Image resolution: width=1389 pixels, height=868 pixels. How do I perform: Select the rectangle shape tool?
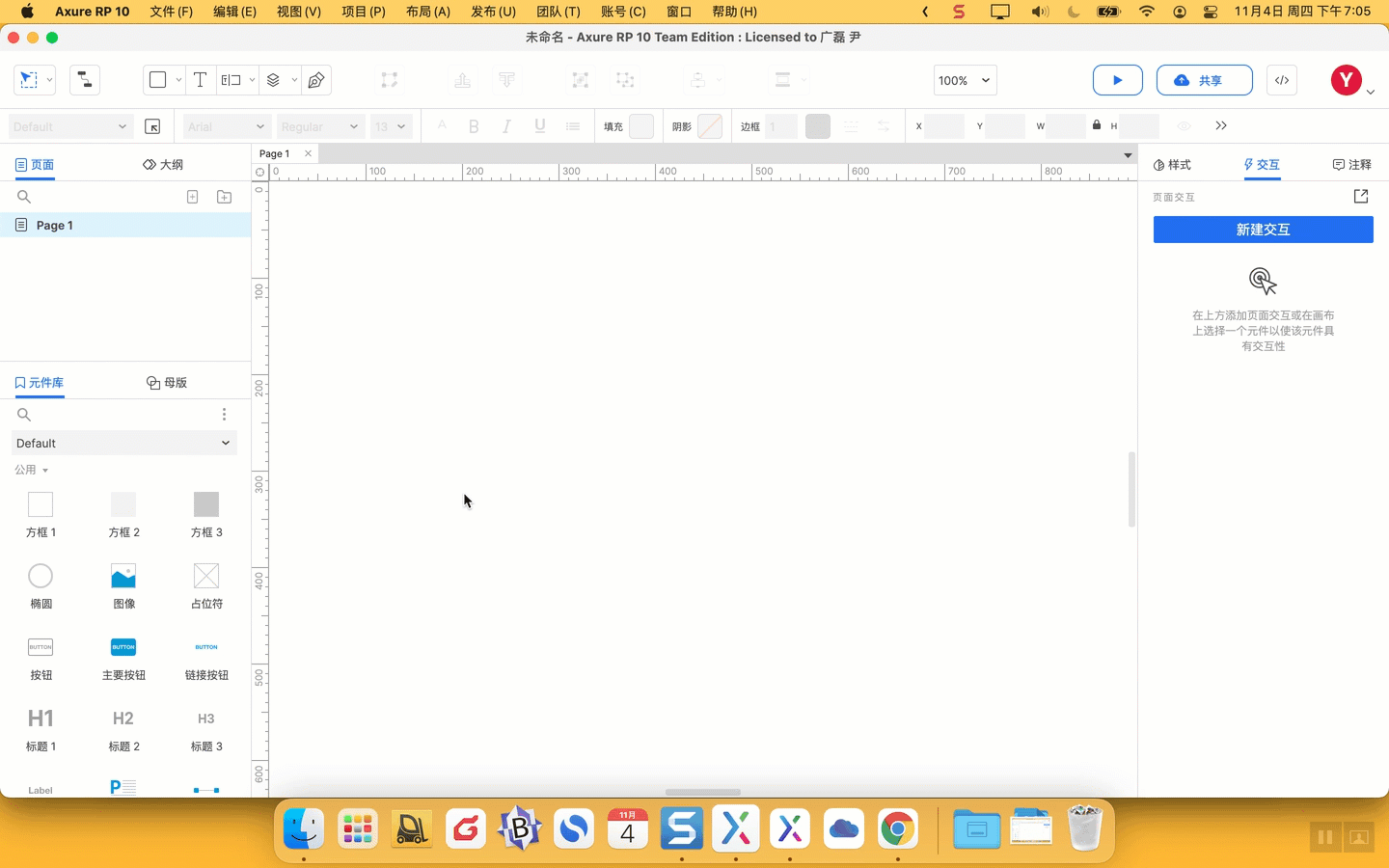point(158,80)
